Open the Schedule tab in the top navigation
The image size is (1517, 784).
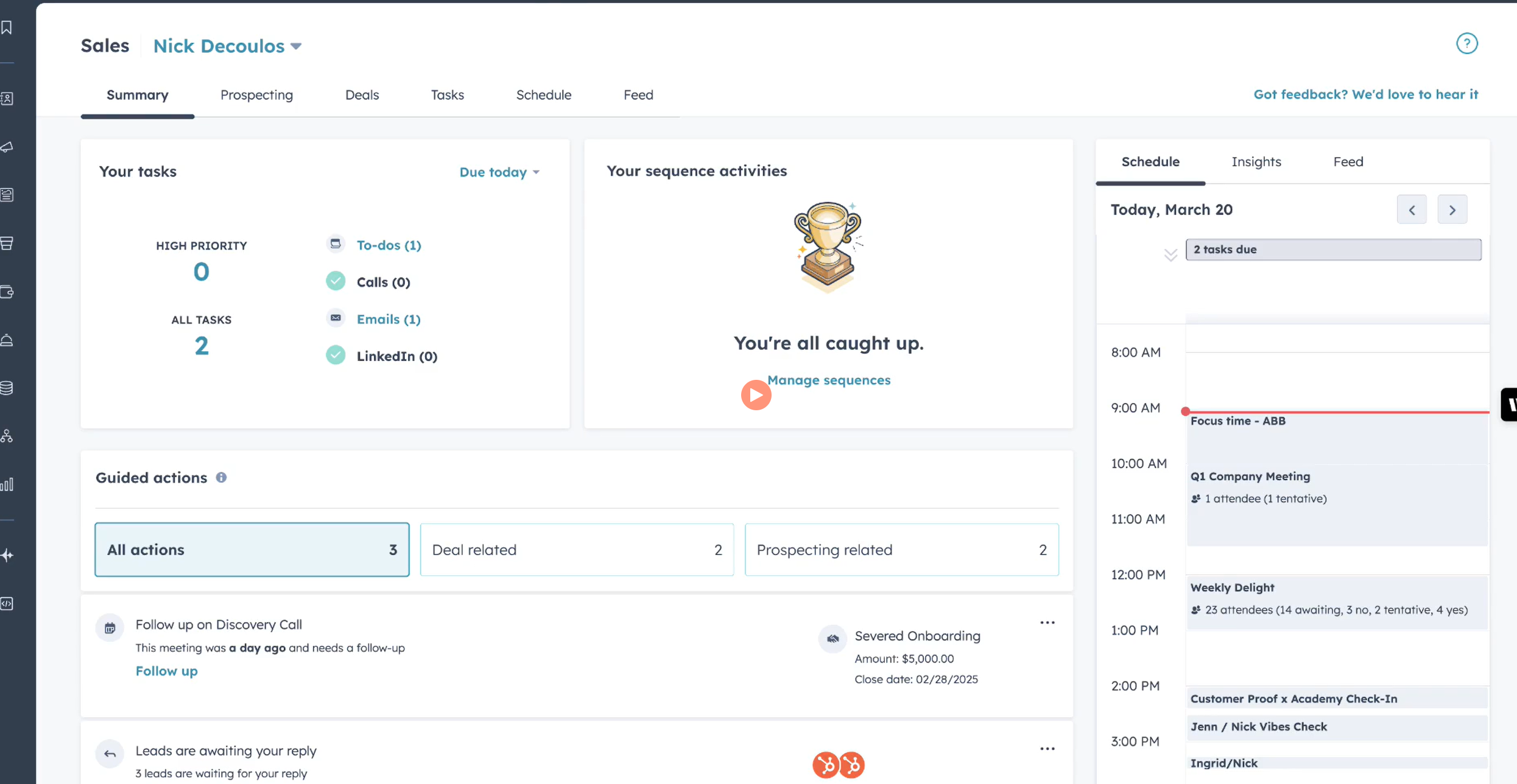[x=544, y=95]
